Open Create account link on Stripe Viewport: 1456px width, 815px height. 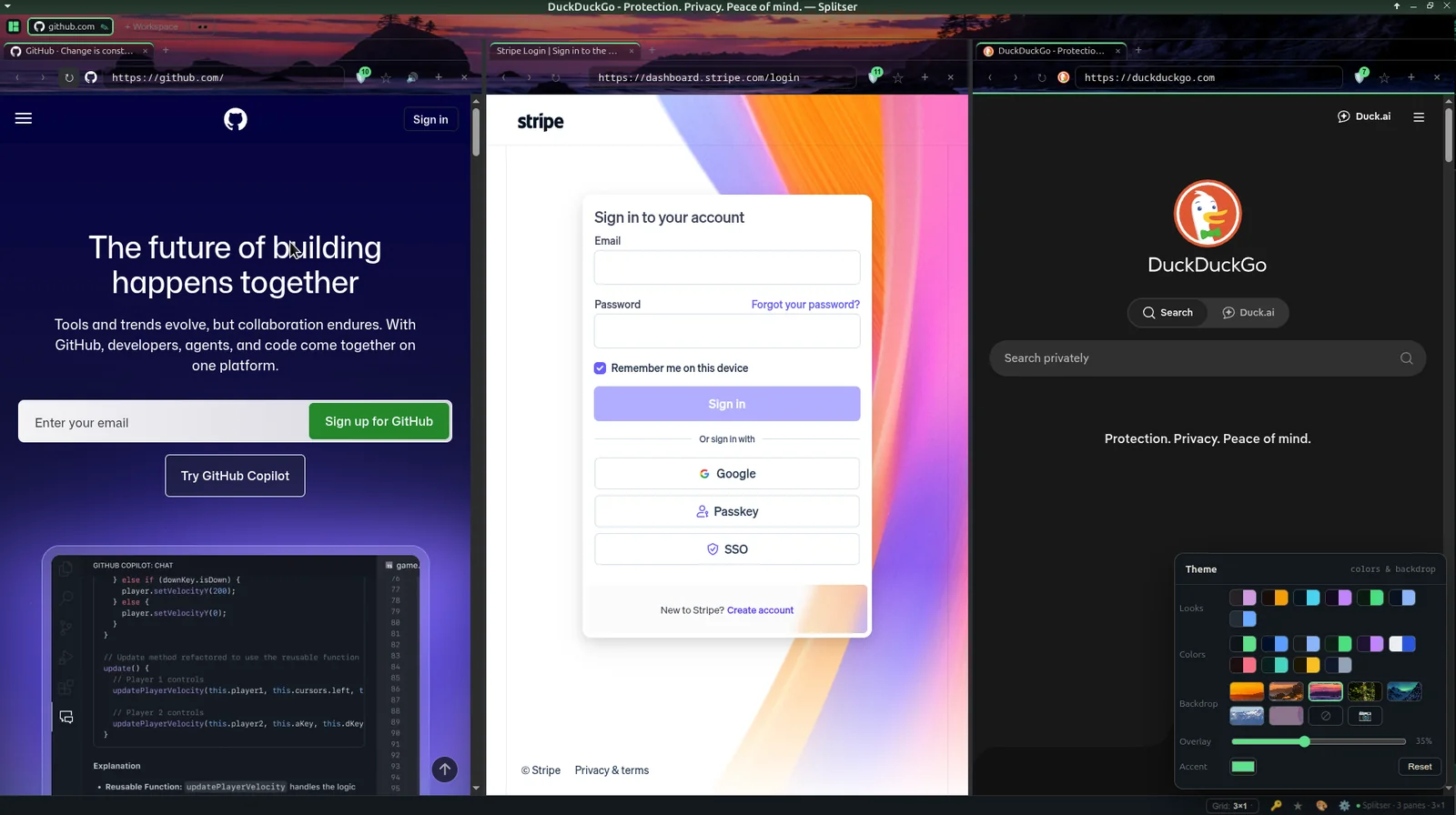tap(760, 610)
